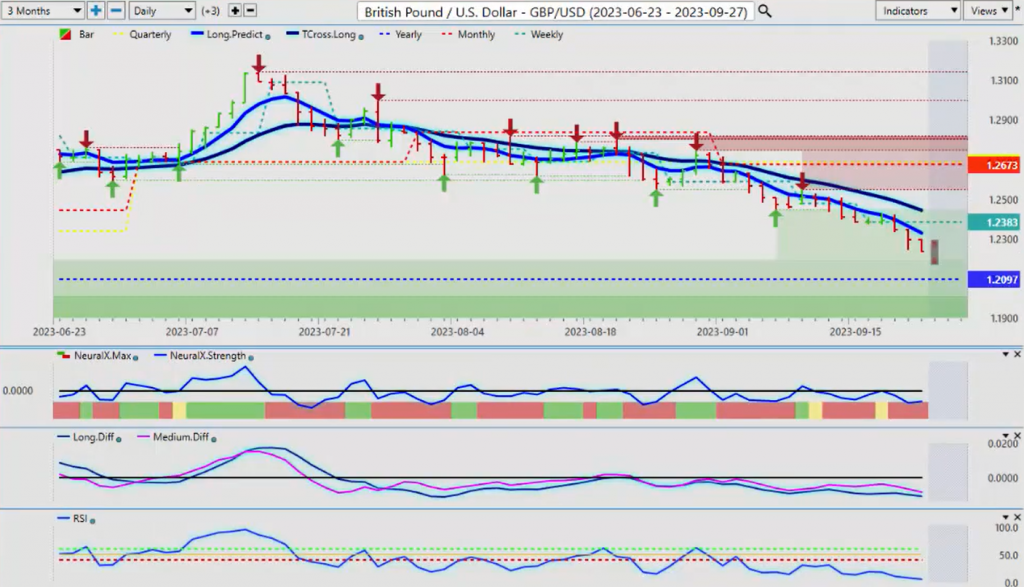The height and width of the screenshot is (587, 1024).
Task: Click the settings dot next to TCross.Long
Action: (x=360, y=37)
